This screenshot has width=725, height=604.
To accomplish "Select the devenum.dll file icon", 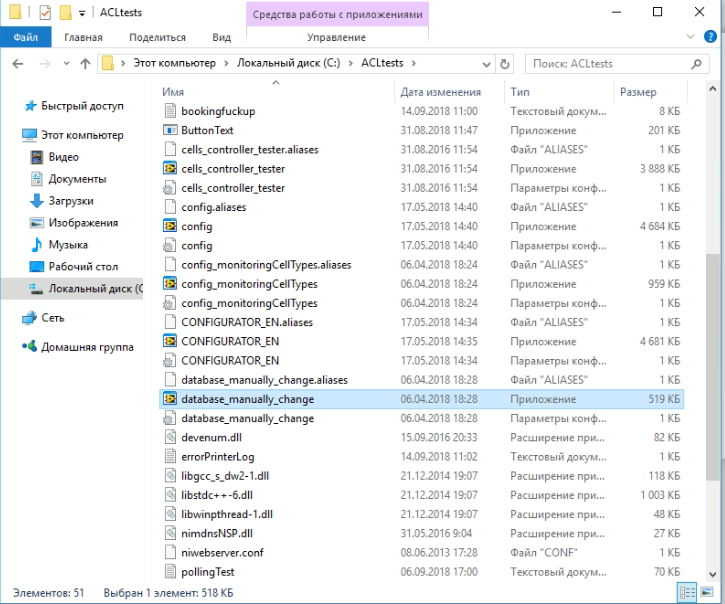I will pos(170,437).
